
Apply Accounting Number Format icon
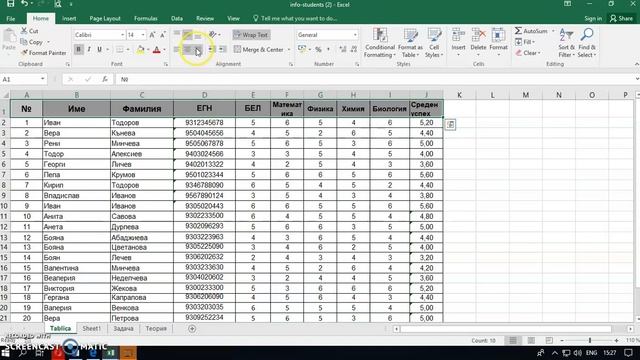(x=302, y=49)
